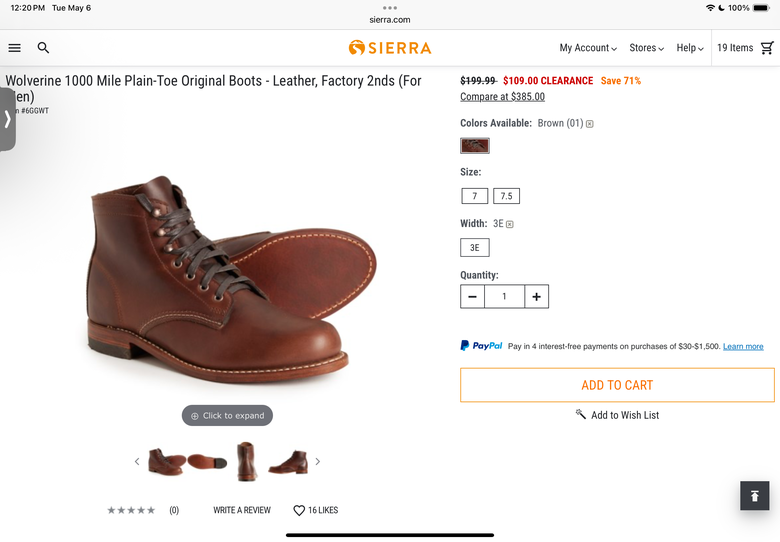Open the hamburger navigation menu

[14, 48]
